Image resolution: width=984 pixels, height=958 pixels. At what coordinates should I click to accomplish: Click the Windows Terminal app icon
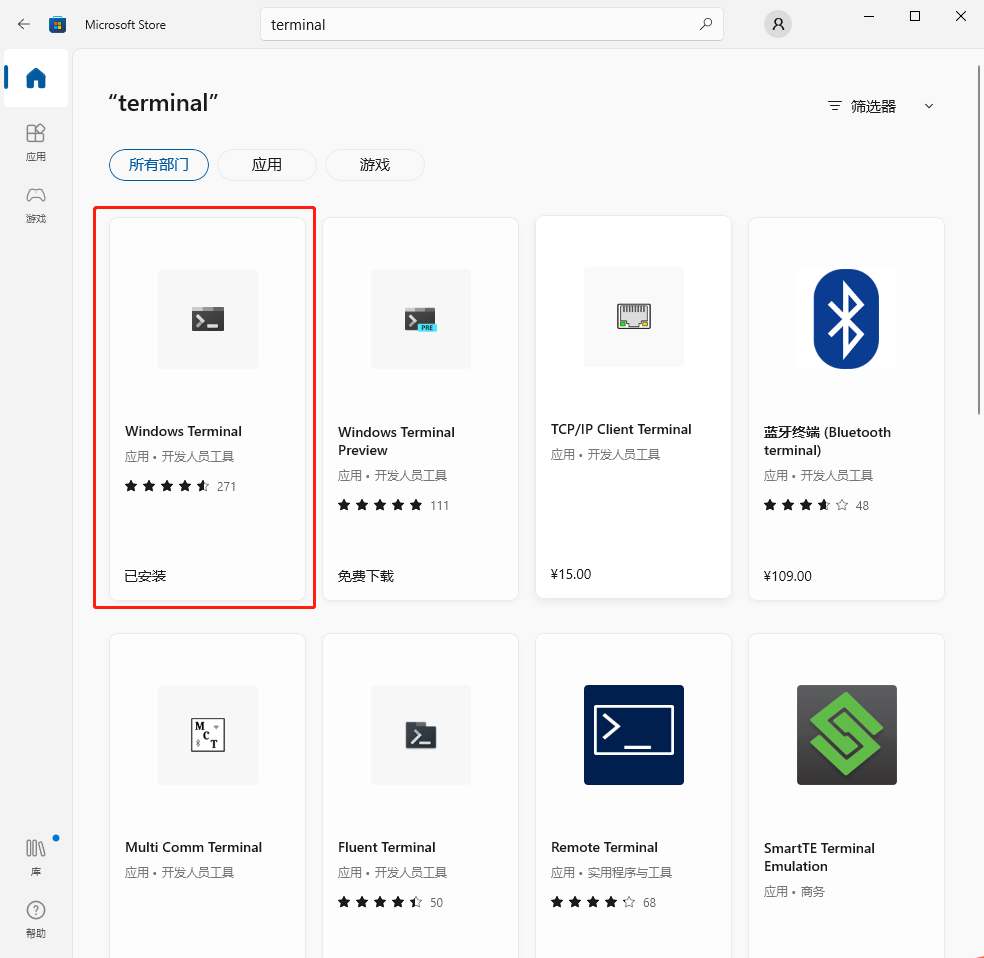208,319
